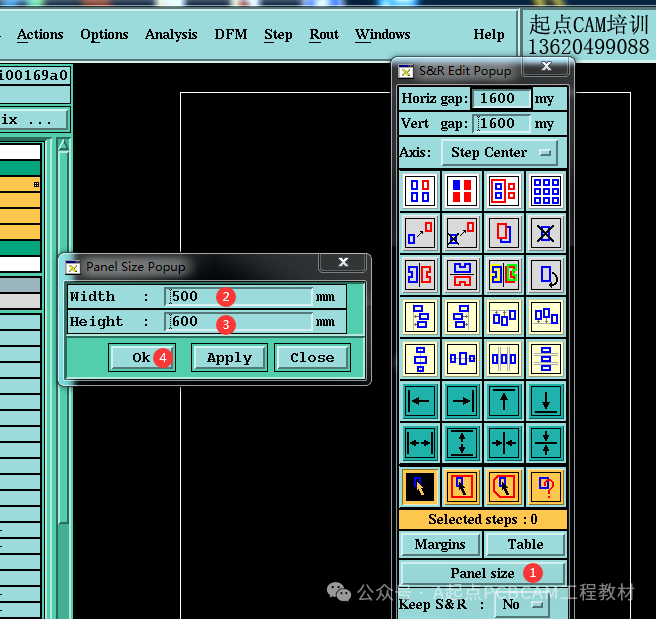656x619 pixels.
Task: Click the single step select pointer icon
Action: coord(420,487)
